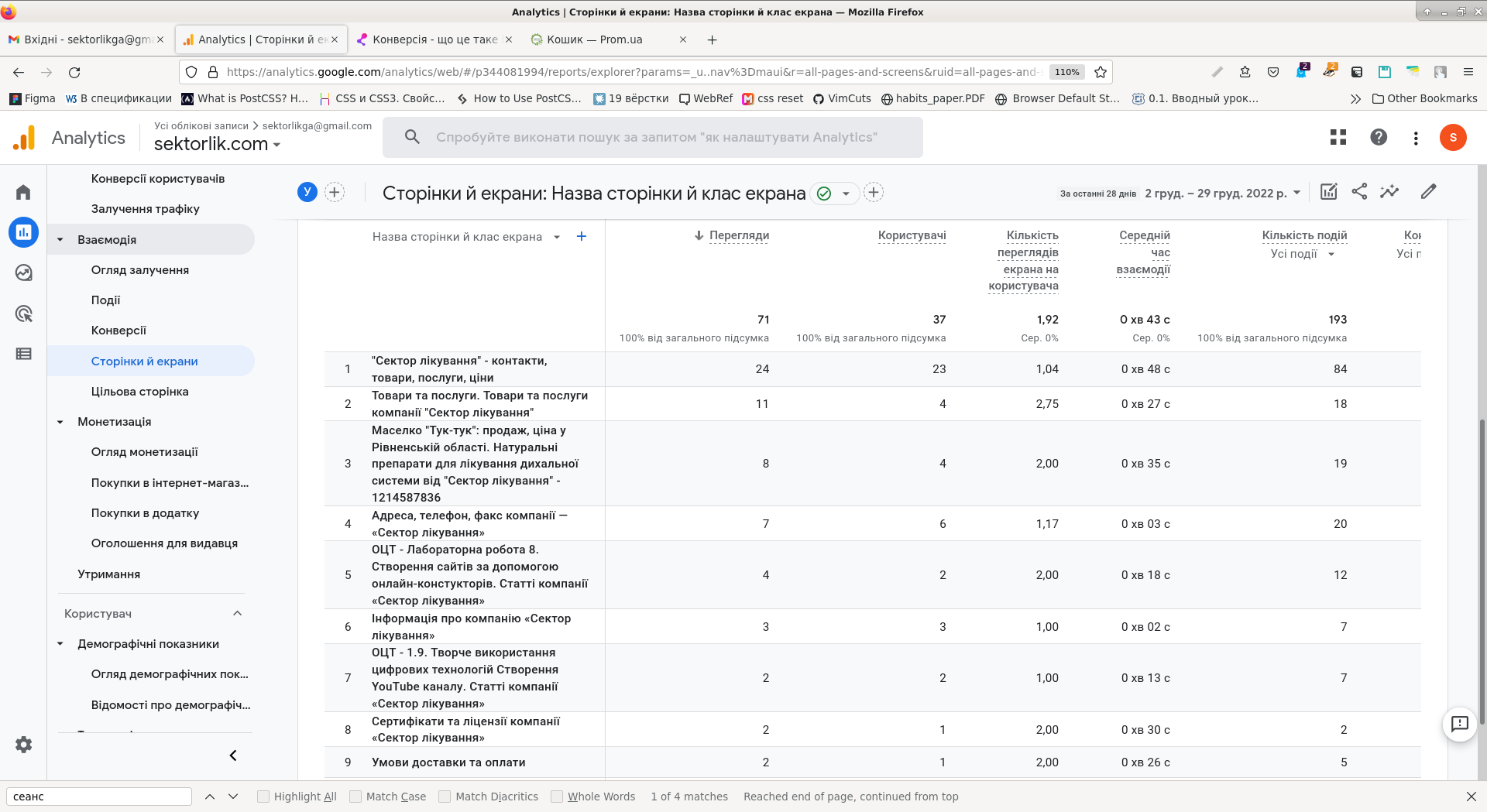Open Огляд залучення report link

[x=140, y=270]
